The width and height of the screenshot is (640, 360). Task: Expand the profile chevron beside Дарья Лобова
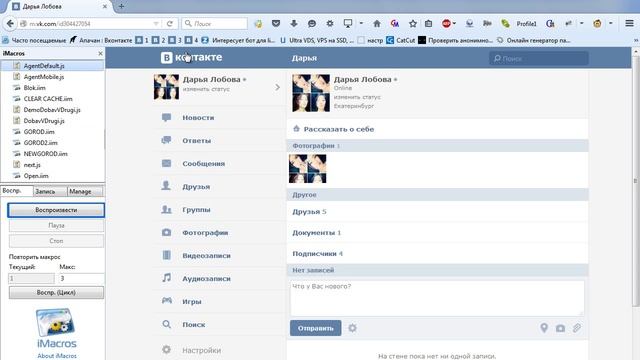277,87
